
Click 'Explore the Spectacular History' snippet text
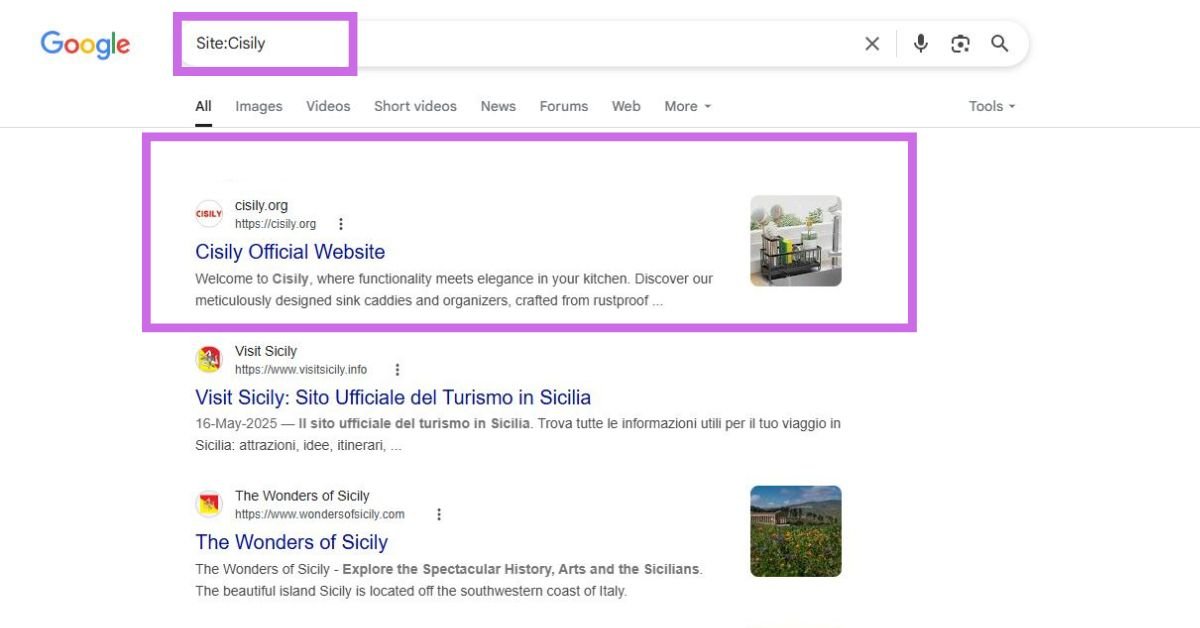(447, 569)
